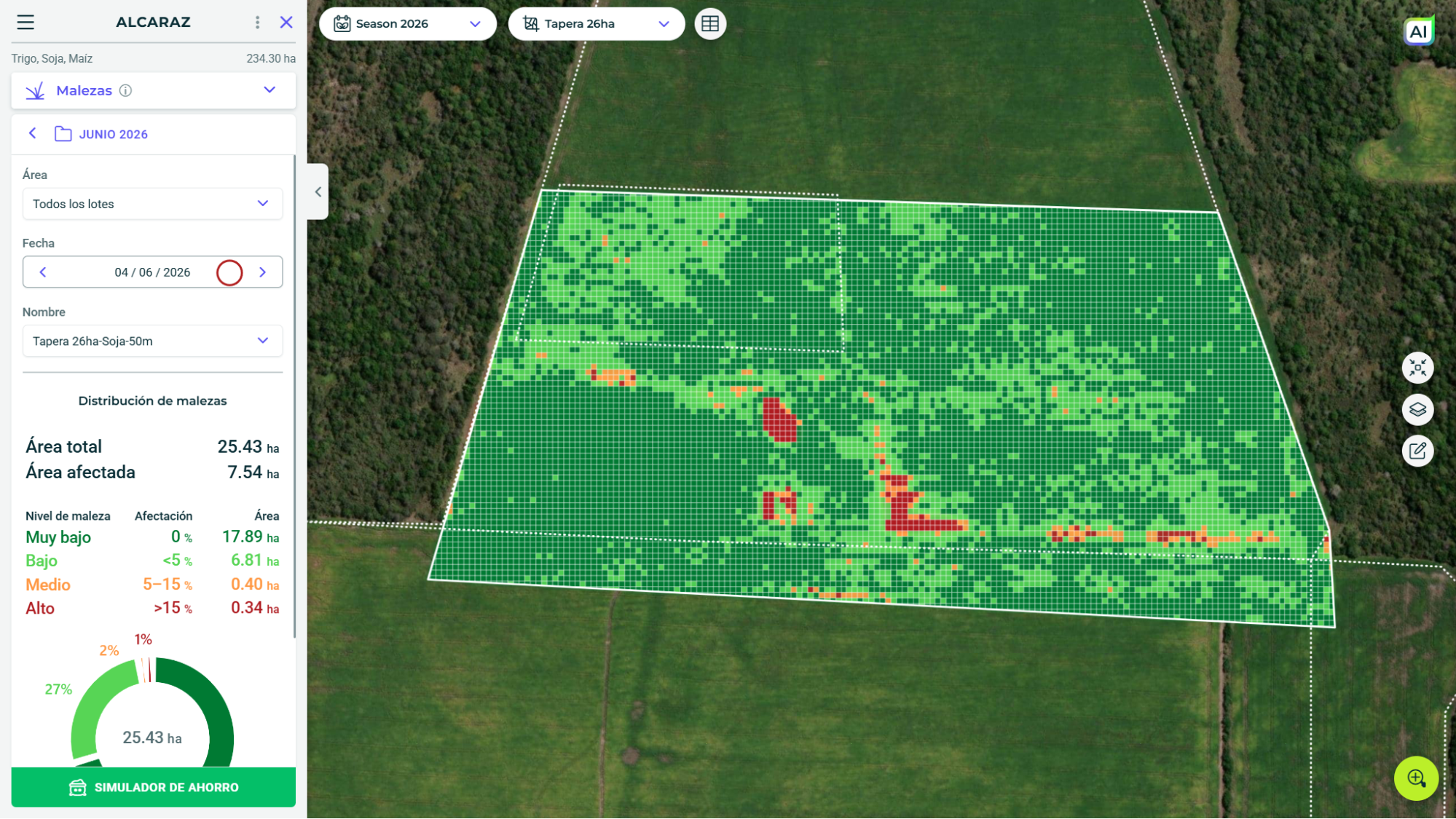Open the three-dot options menu
This screenshot has width=1456, height=819.
pos(257,23)
